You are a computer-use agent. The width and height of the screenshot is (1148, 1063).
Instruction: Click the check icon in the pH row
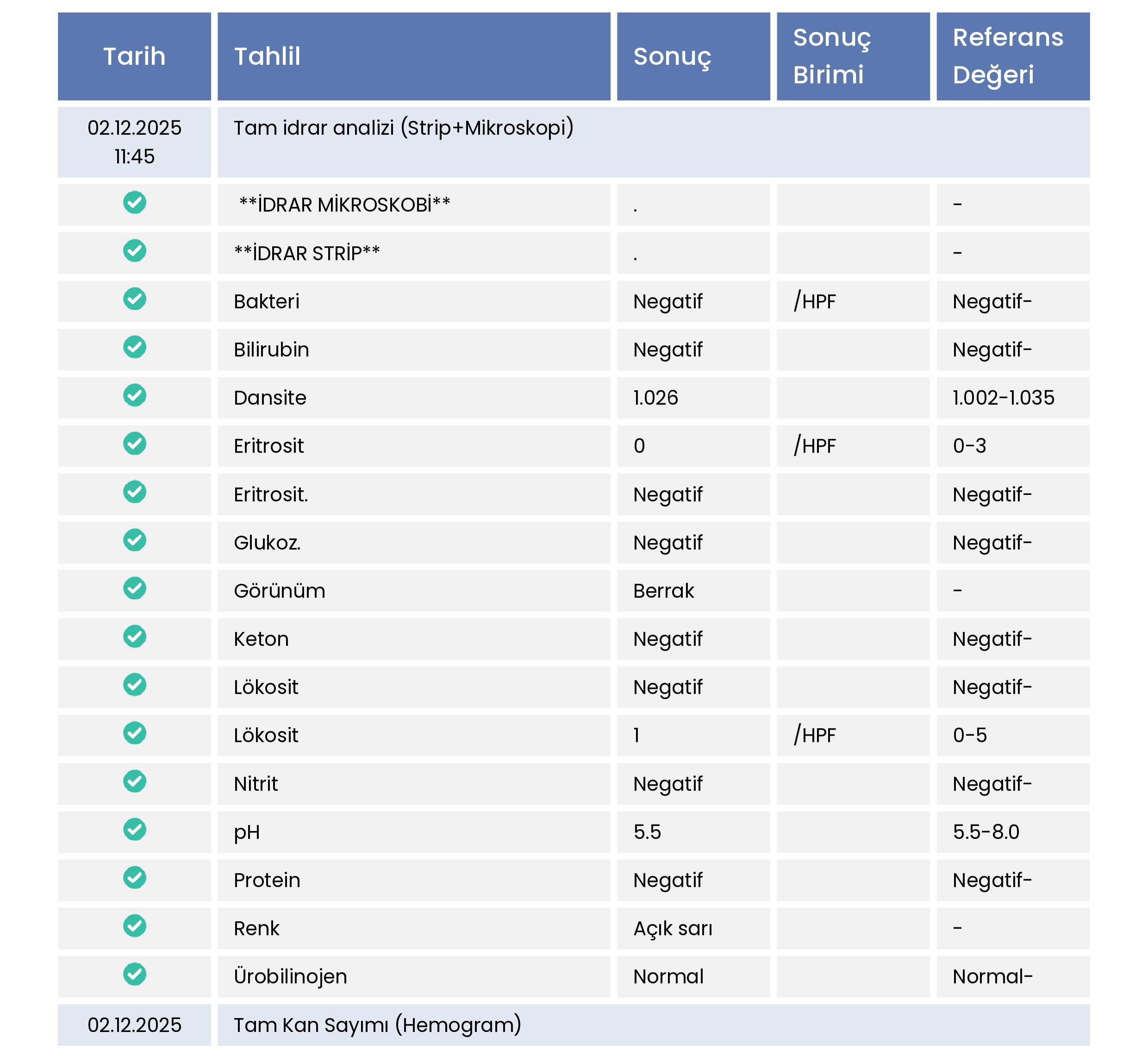coord(135,830)
